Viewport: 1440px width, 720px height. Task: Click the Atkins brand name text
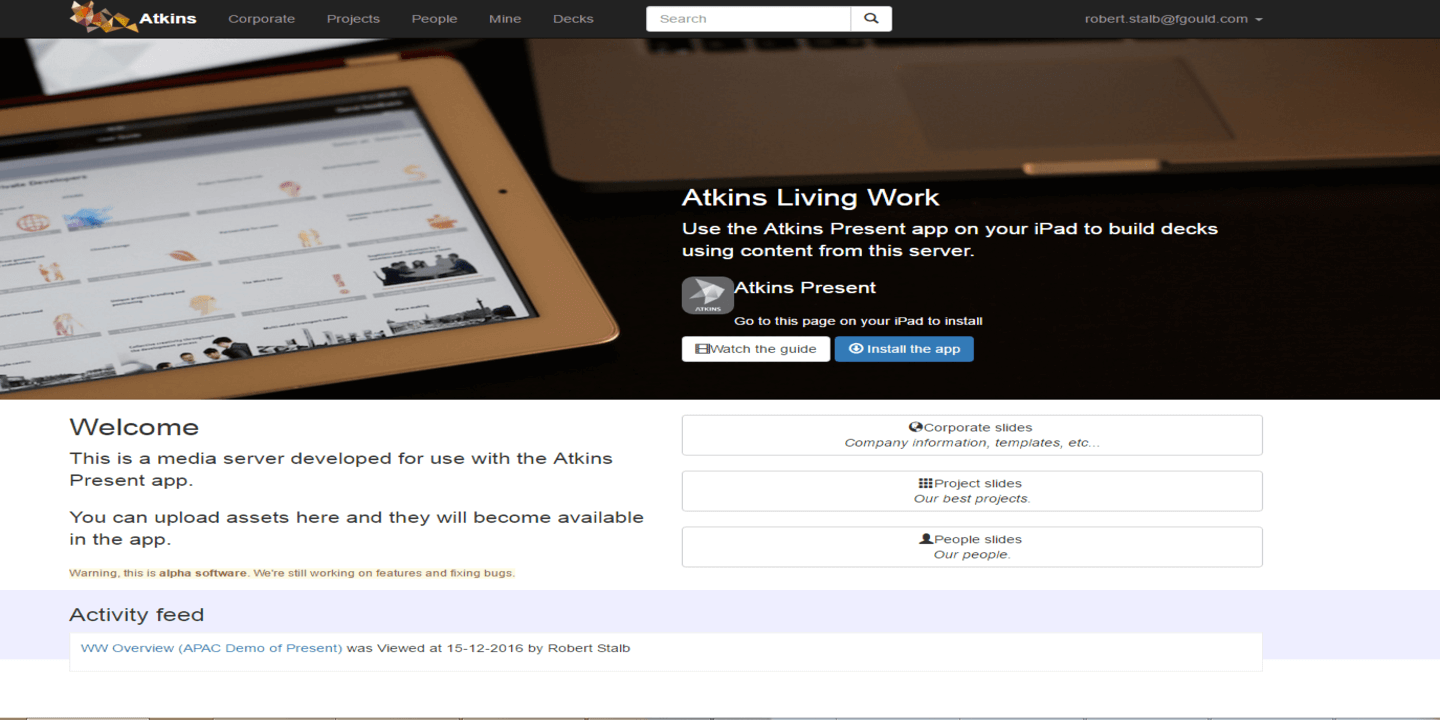pos(168,18)
